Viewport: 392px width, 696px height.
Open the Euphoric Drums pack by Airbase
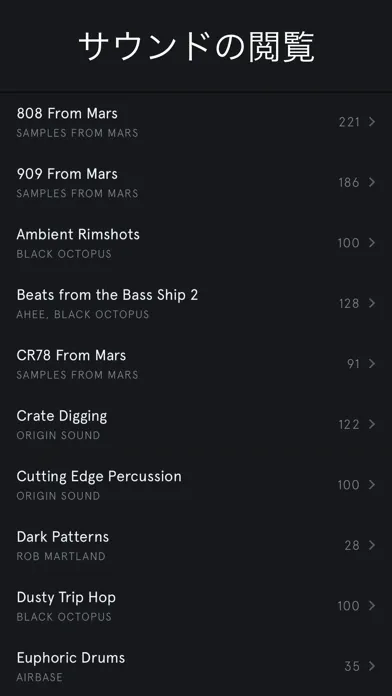tap(196, 666)
